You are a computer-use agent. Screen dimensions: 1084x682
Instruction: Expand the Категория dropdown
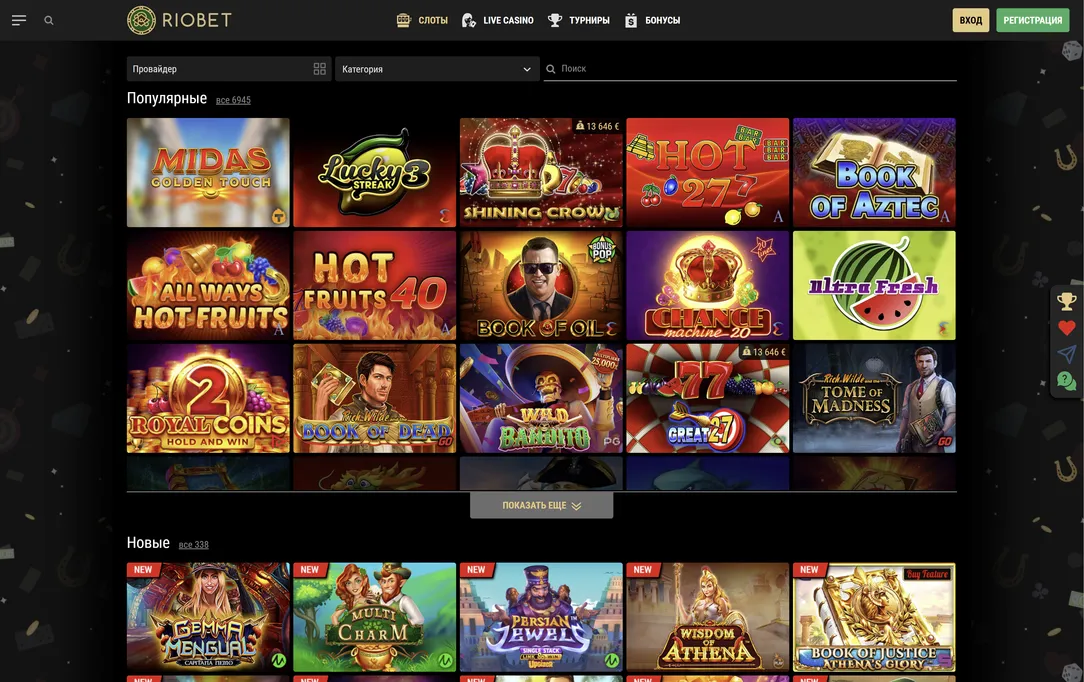(437, 69)
